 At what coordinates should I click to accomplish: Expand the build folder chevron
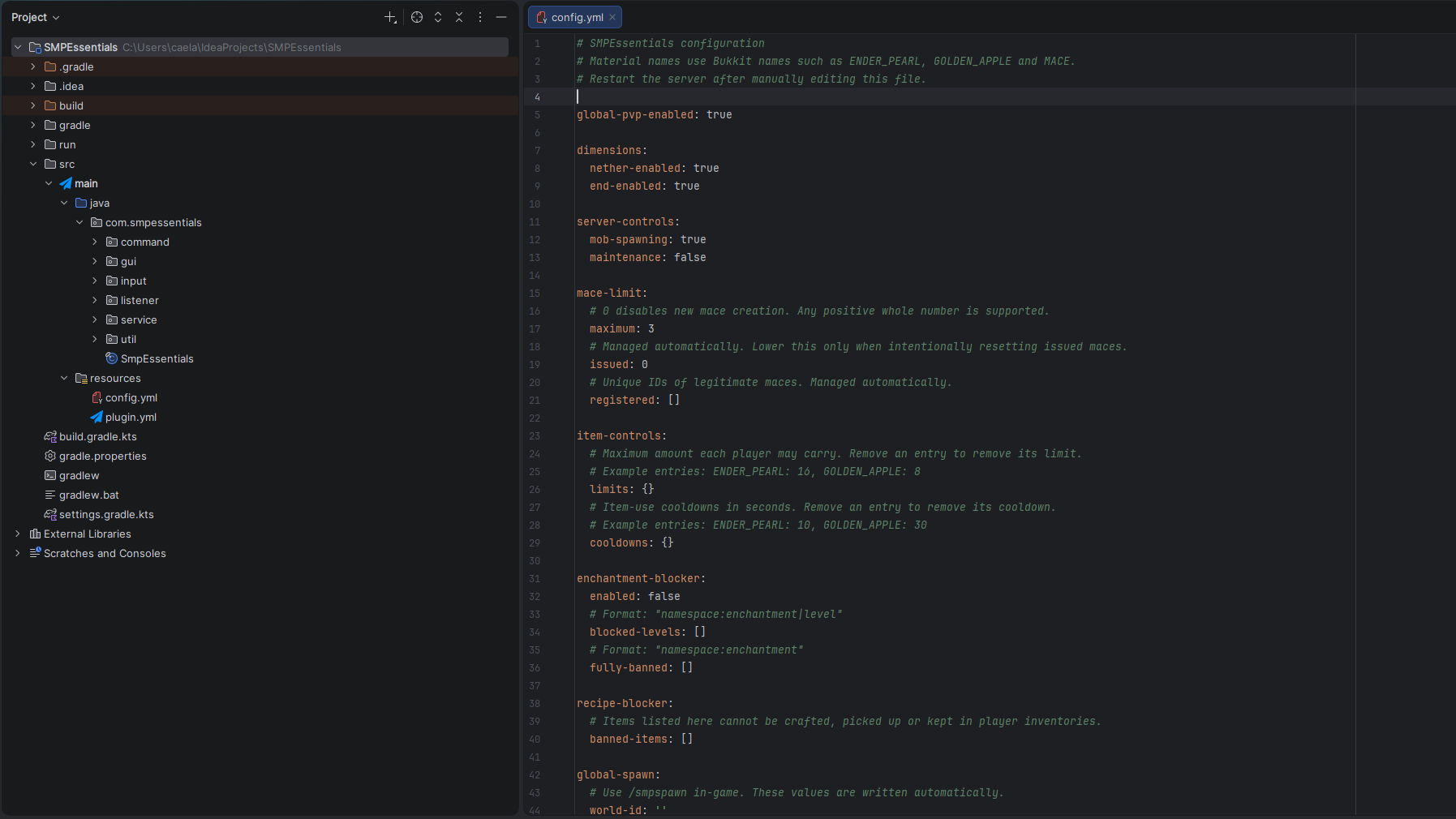tap(33, 105)
